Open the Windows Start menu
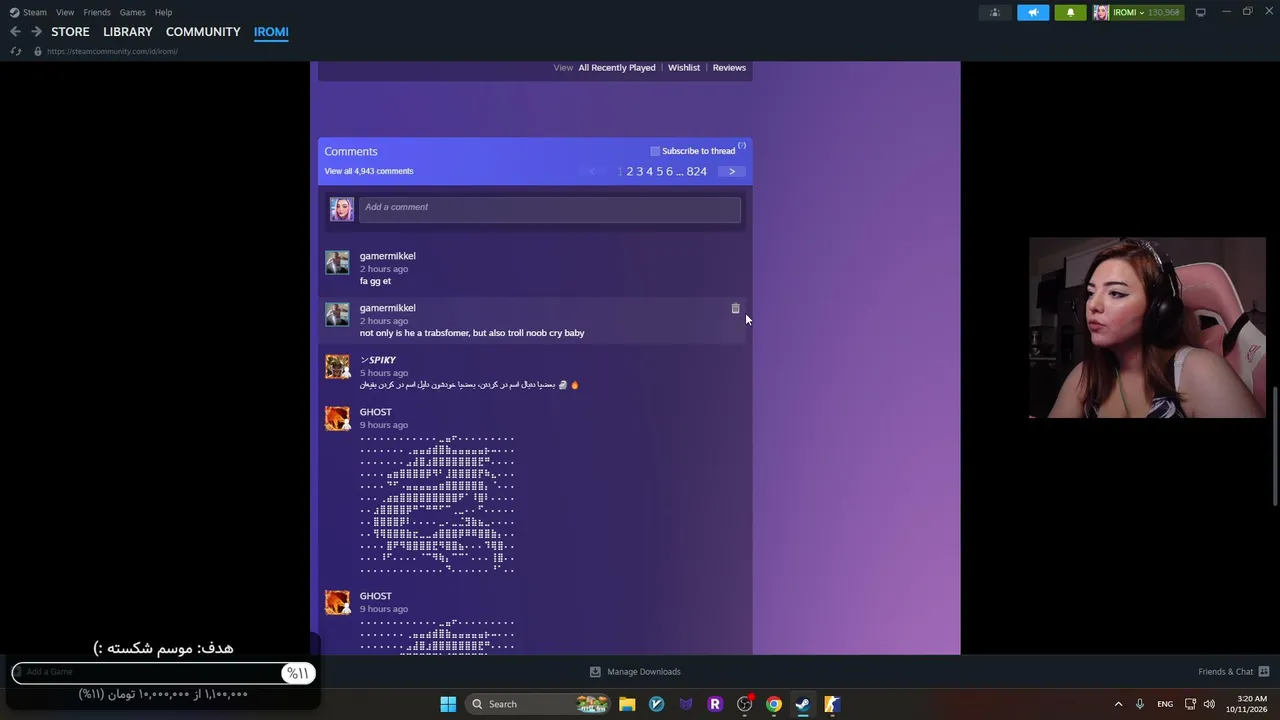This screenshot has height=720, width=1280. tap(448, 704)
